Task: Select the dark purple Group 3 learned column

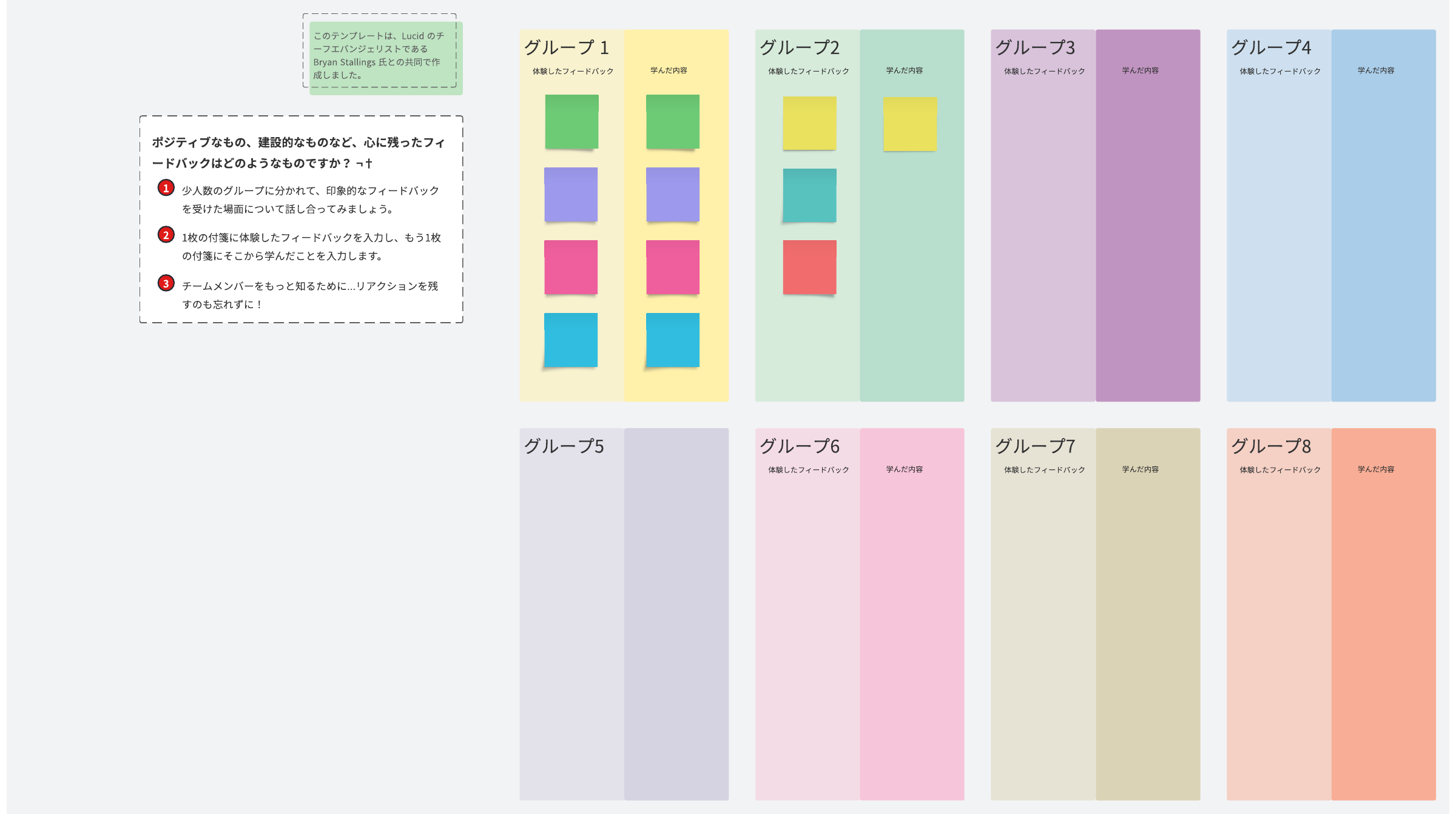Action: click(1147, 243)
